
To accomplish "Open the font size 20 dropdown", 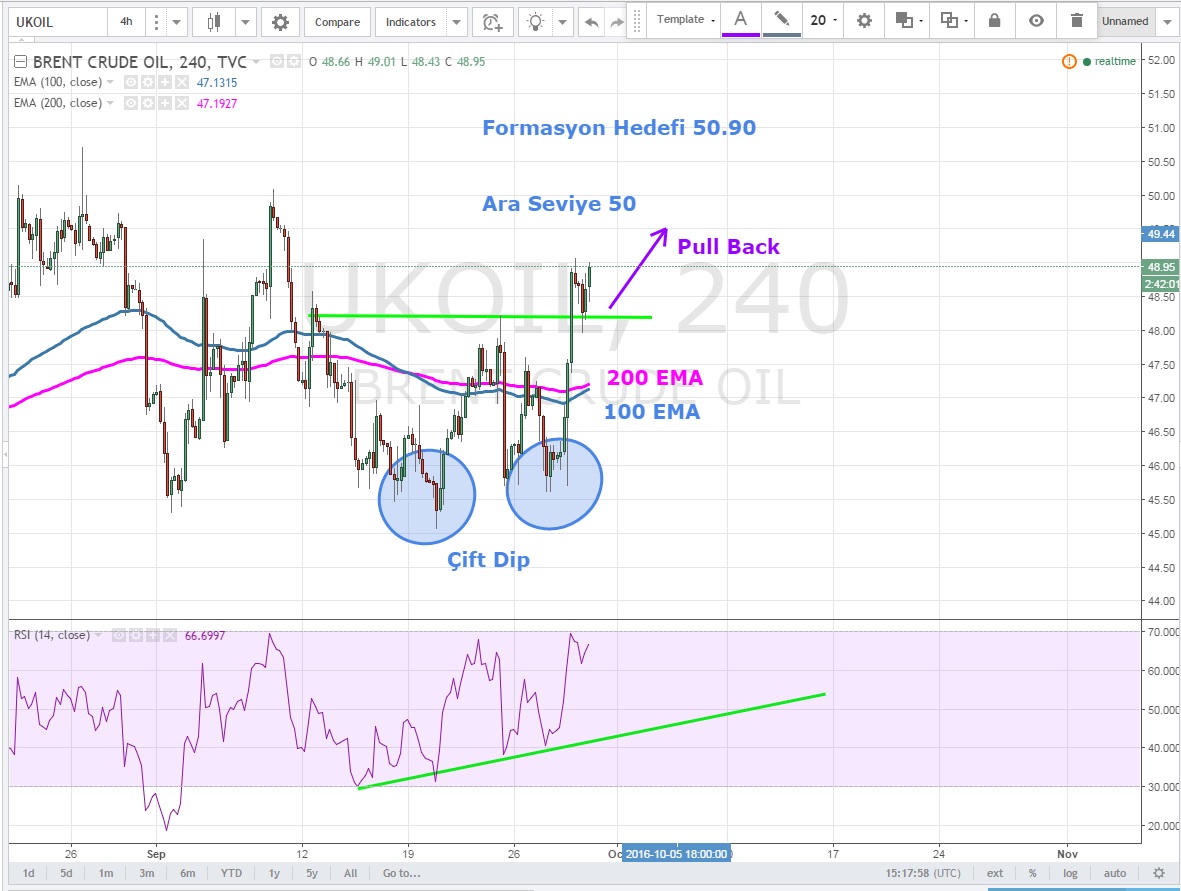I will pyautogui.click(x=824, y=20).
